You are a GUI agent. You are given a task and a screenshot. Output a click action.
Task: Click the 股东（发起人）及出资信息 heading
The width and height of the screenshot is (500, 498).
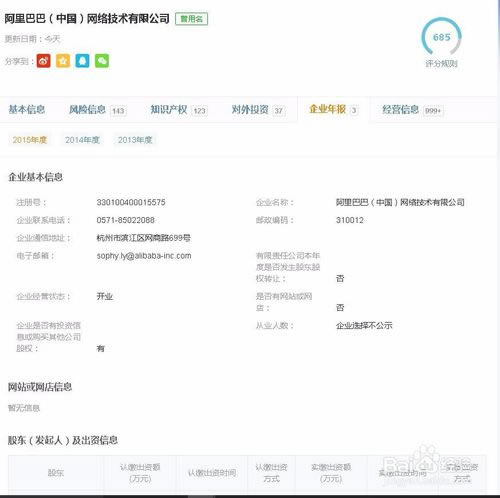pos(63,440)
